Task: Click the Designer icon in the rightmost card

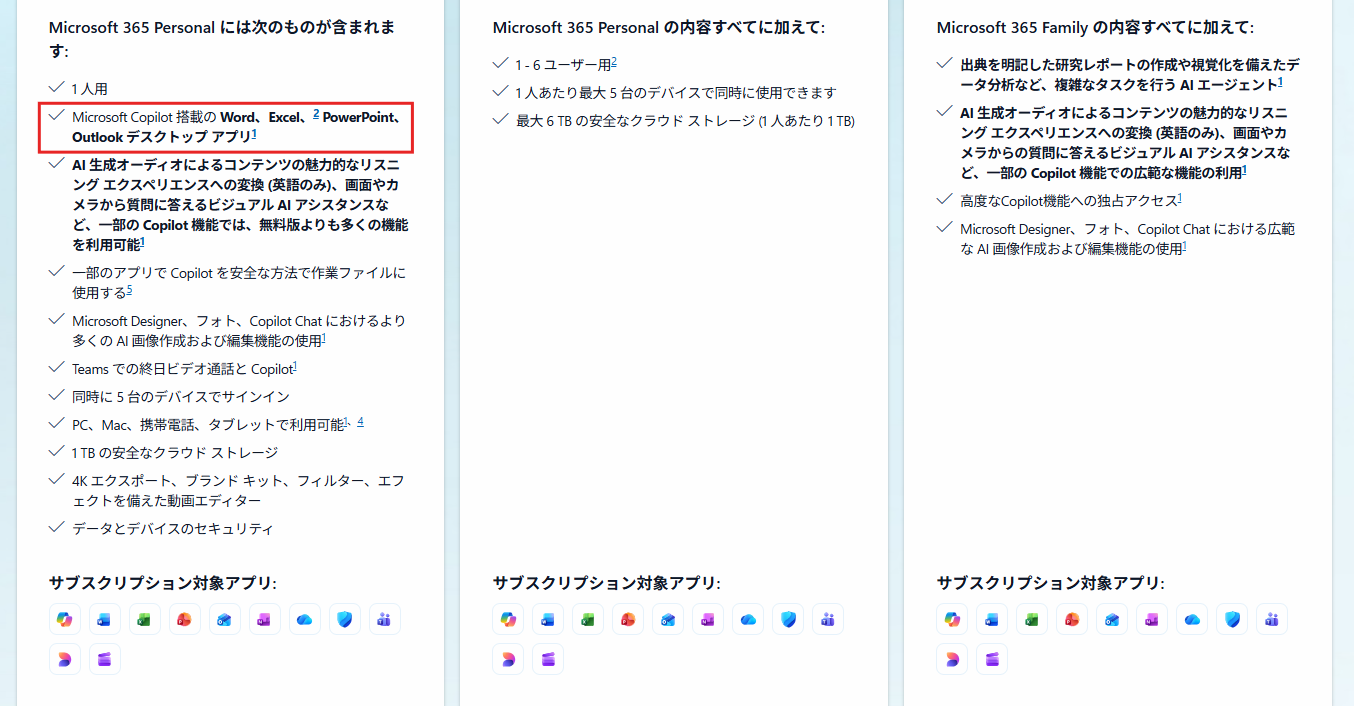Action: point(952,659)
